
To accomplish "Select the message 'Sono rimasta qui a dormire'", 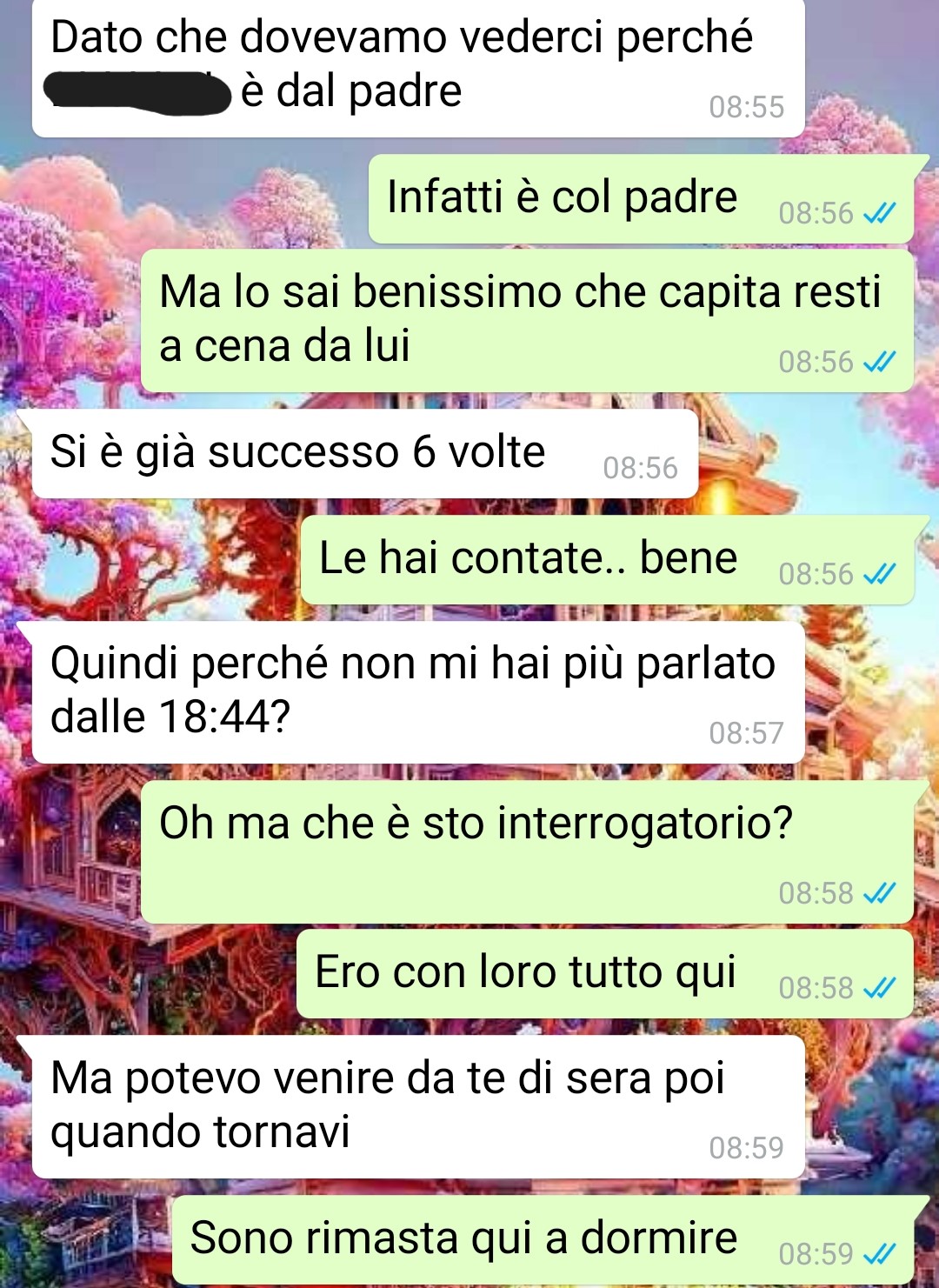I will [543, 1241].
